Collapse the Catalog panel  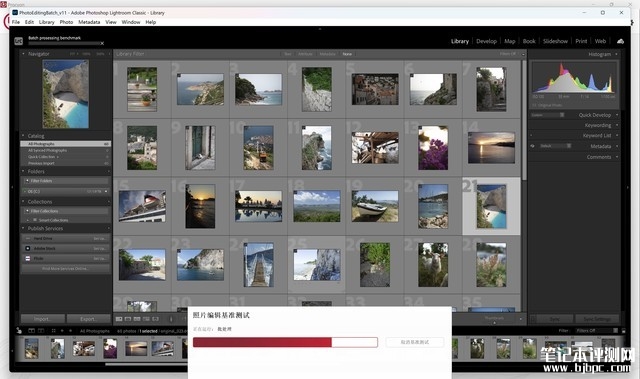(x=23, y=135)
